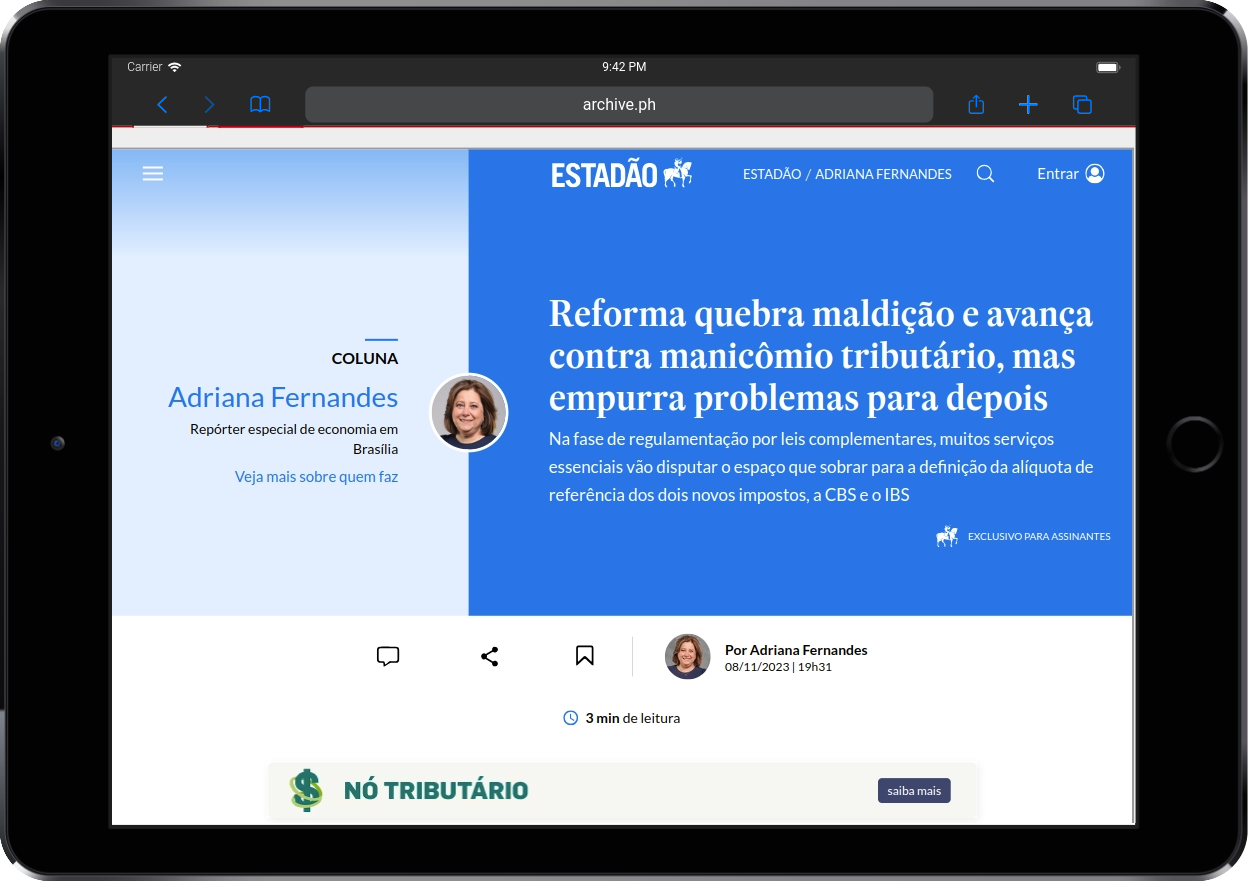
Task: Navigate back with Safari's back arrow
Action: 162,104
